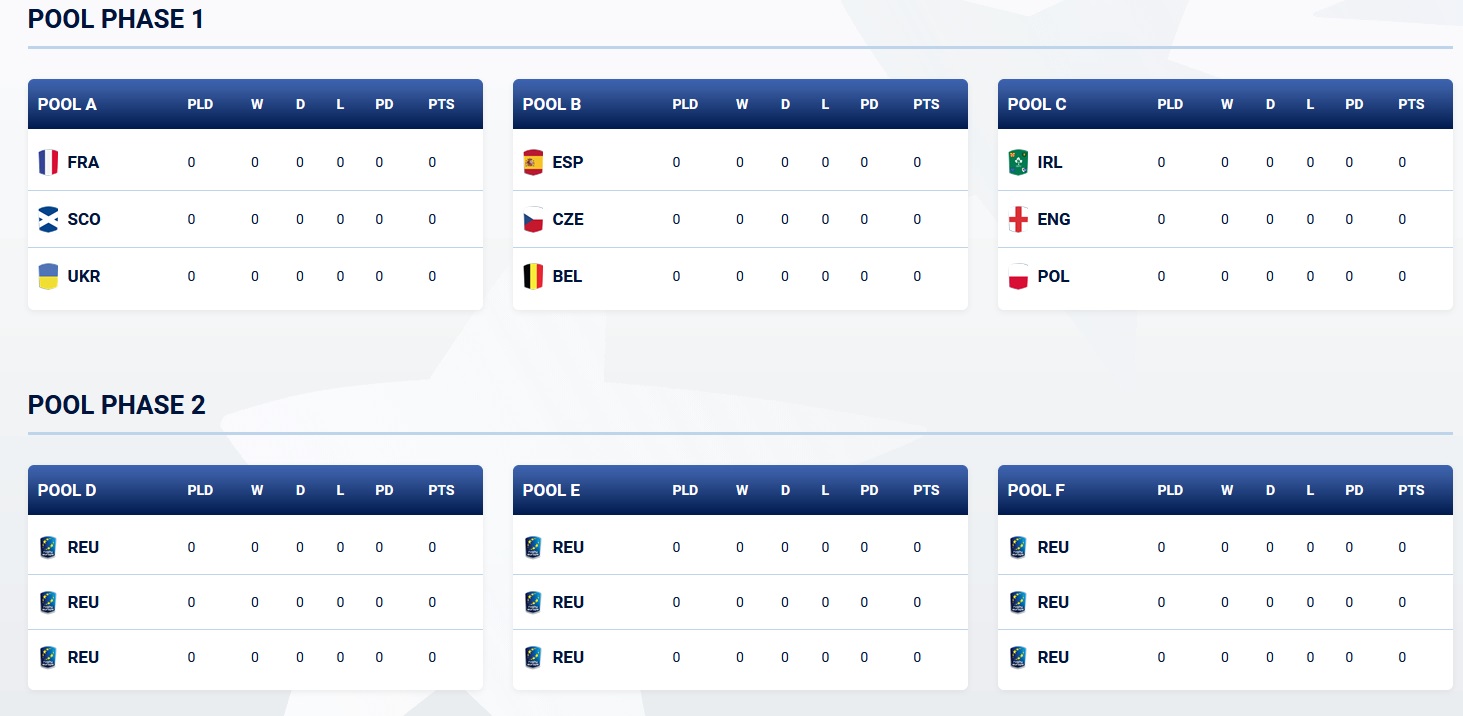Click the Pool E table header label
This screenshot has height=716, width=1463.
pyautogui.click(x=551, y=490)
